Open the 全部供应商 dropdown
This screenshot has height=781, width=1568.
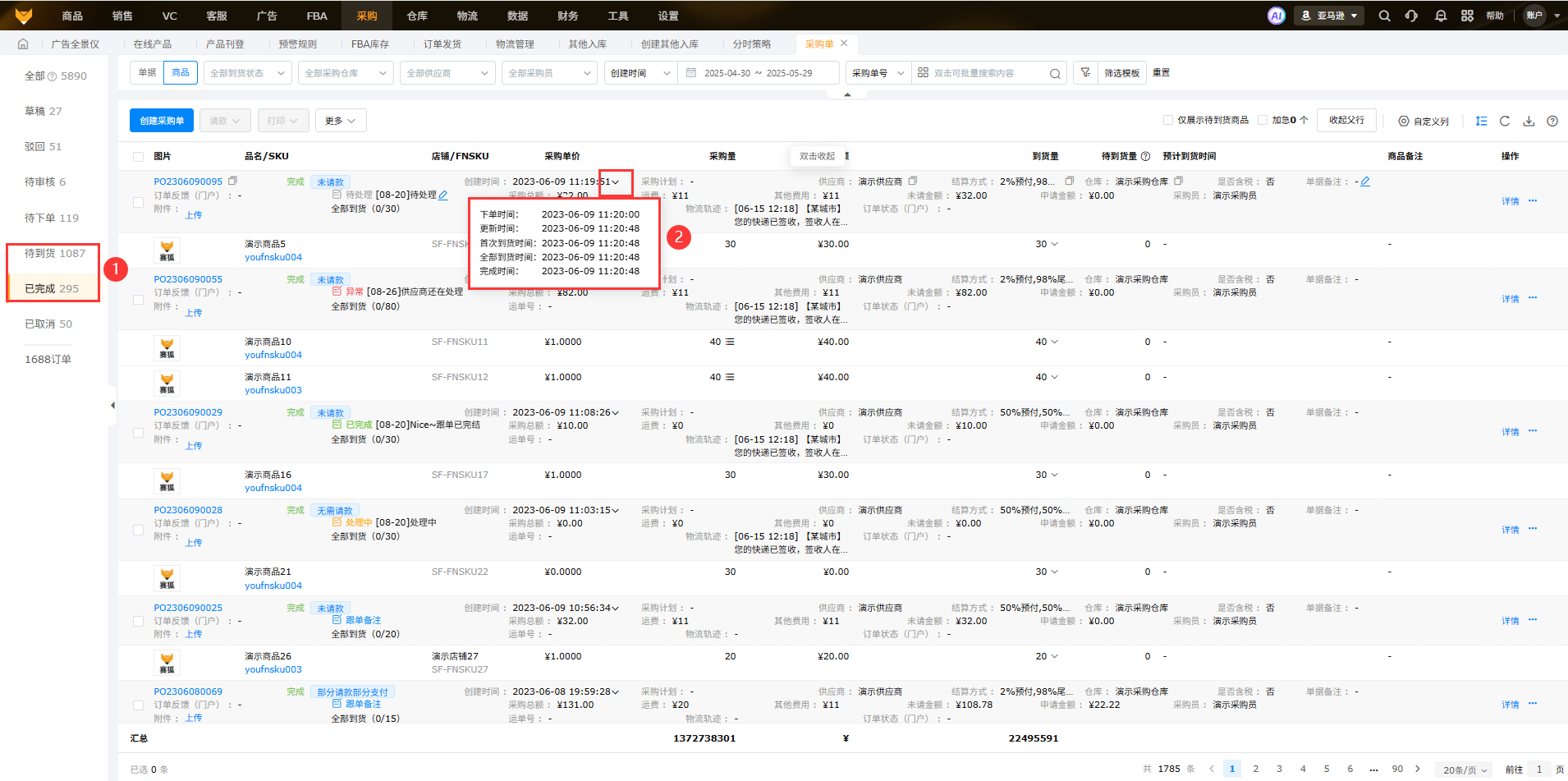[447, 73]
